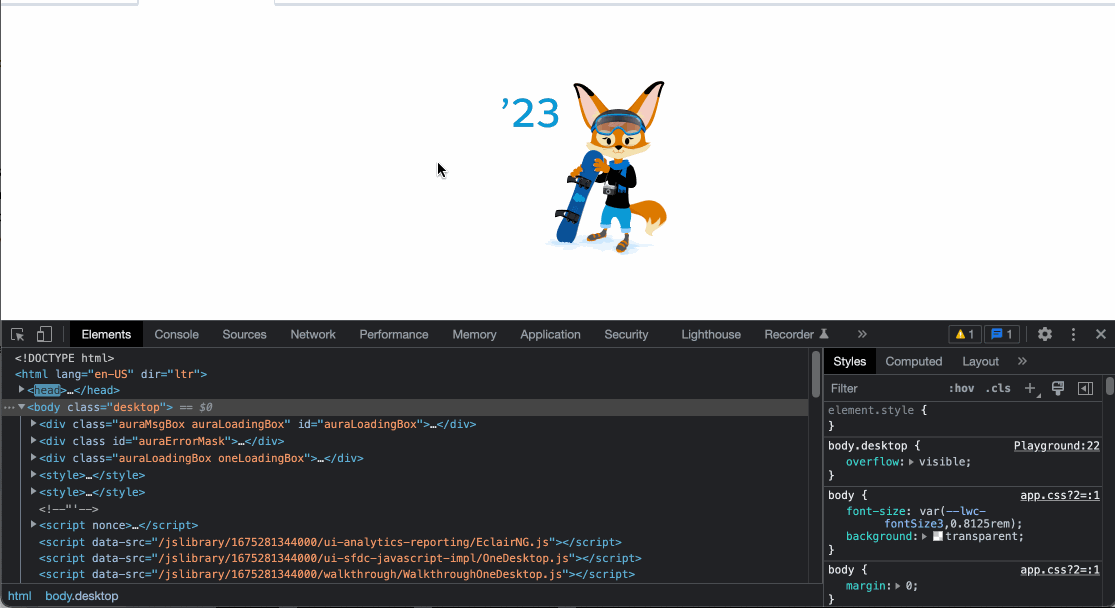Toggle the device emulation toolbar icon
The width and height of the screenshot is (1115, 608).
click(x=44, y=336)
